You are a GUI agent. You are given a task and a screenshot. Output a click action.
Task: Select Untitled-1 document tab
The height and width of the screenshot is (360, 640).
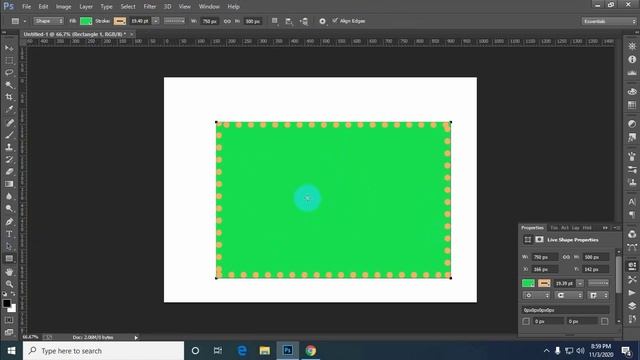click(x=75, y=34)
